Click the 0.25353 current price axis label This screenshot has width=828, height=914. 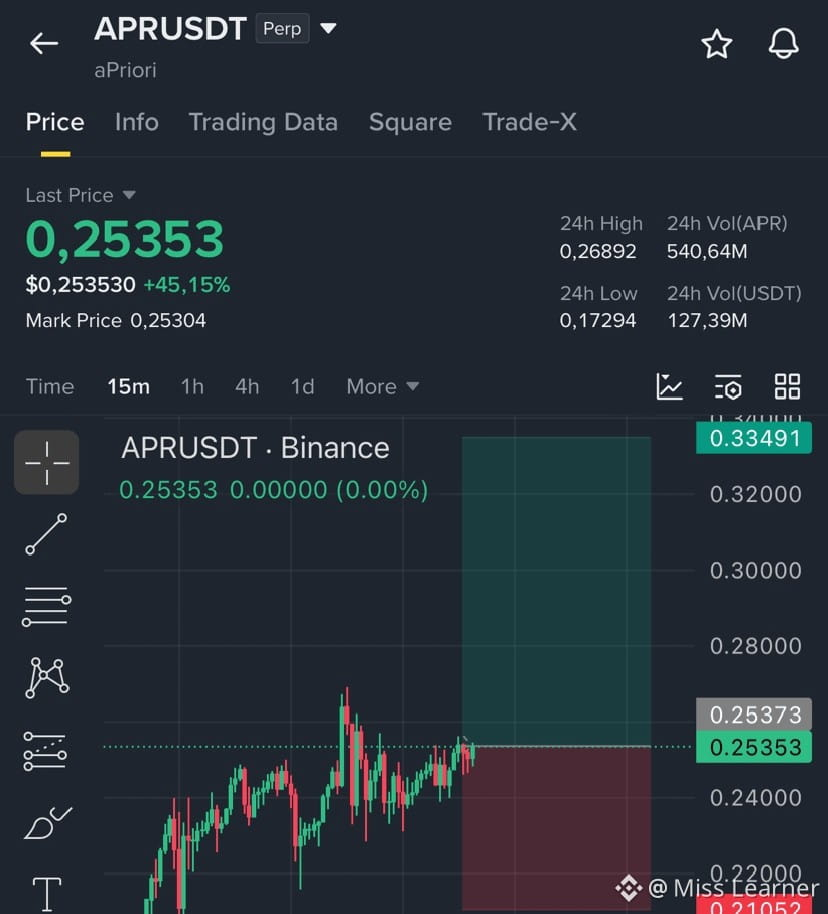point(754,748)
